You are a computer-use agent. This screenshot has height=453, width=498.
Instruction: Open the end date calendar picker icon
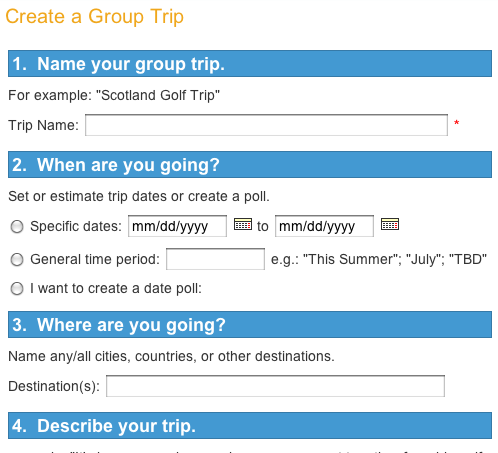(x=390, y=224)
